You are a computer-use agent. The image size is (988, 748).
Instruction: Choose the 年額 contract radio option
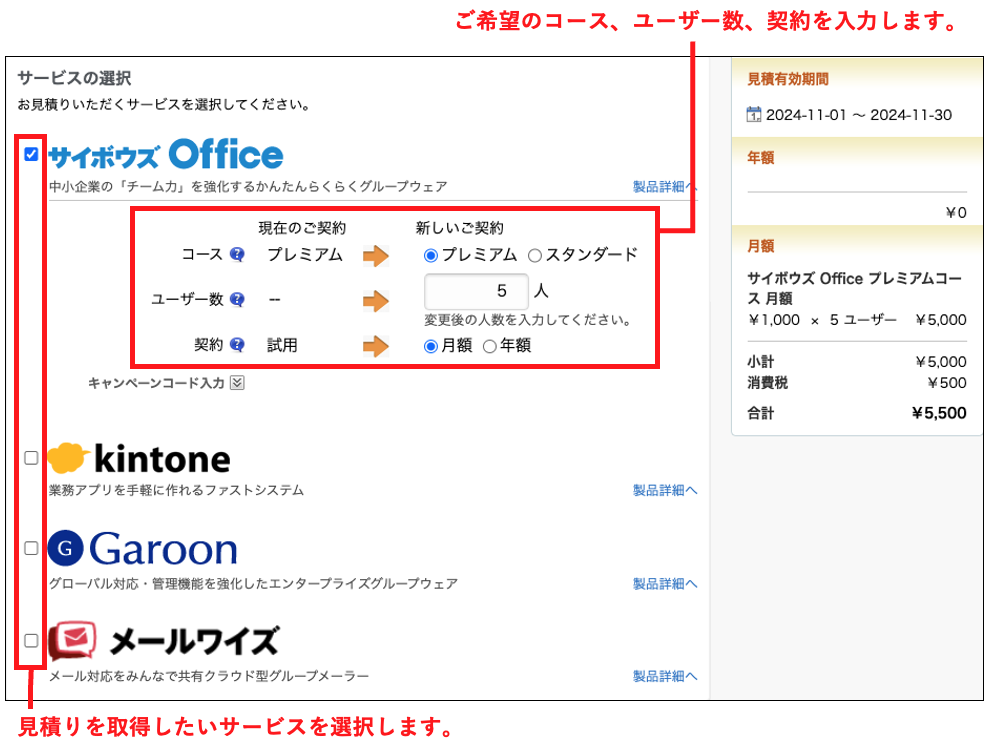point(490,346)
